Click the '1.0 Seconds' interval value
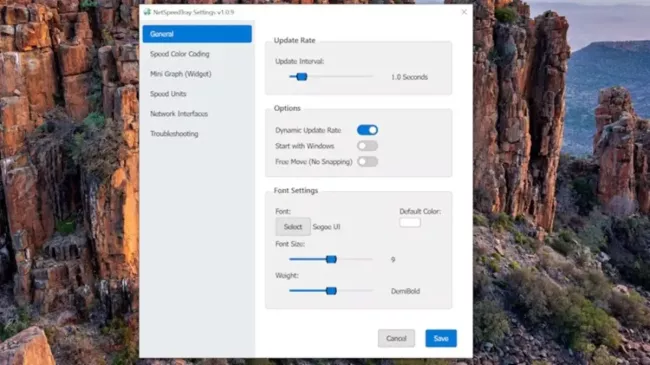Screen dimensions: 650x365 [409, 77]
